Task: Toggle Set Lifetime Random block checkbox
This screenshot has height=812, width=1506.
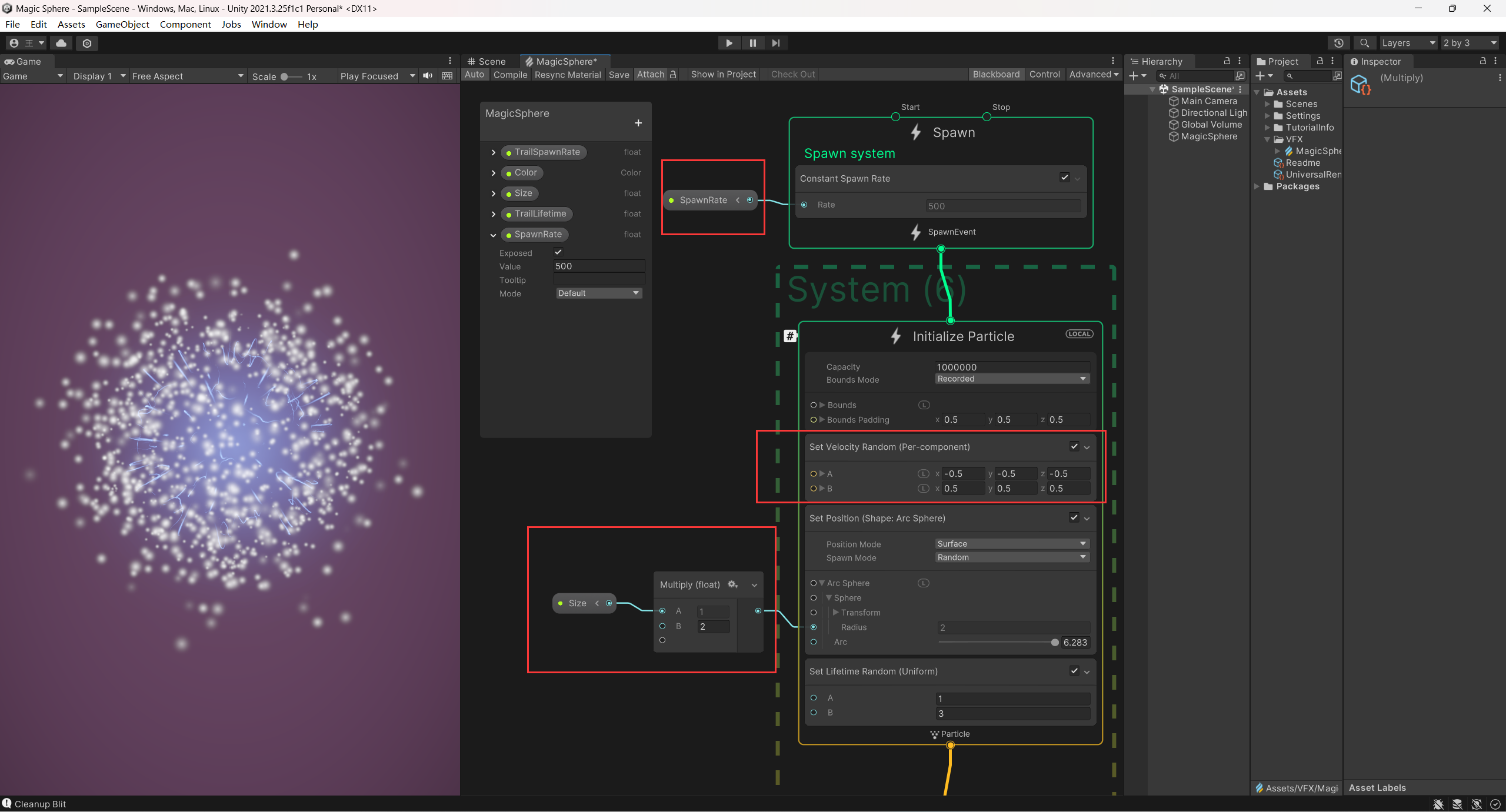Action: [x=1074, y=671]
